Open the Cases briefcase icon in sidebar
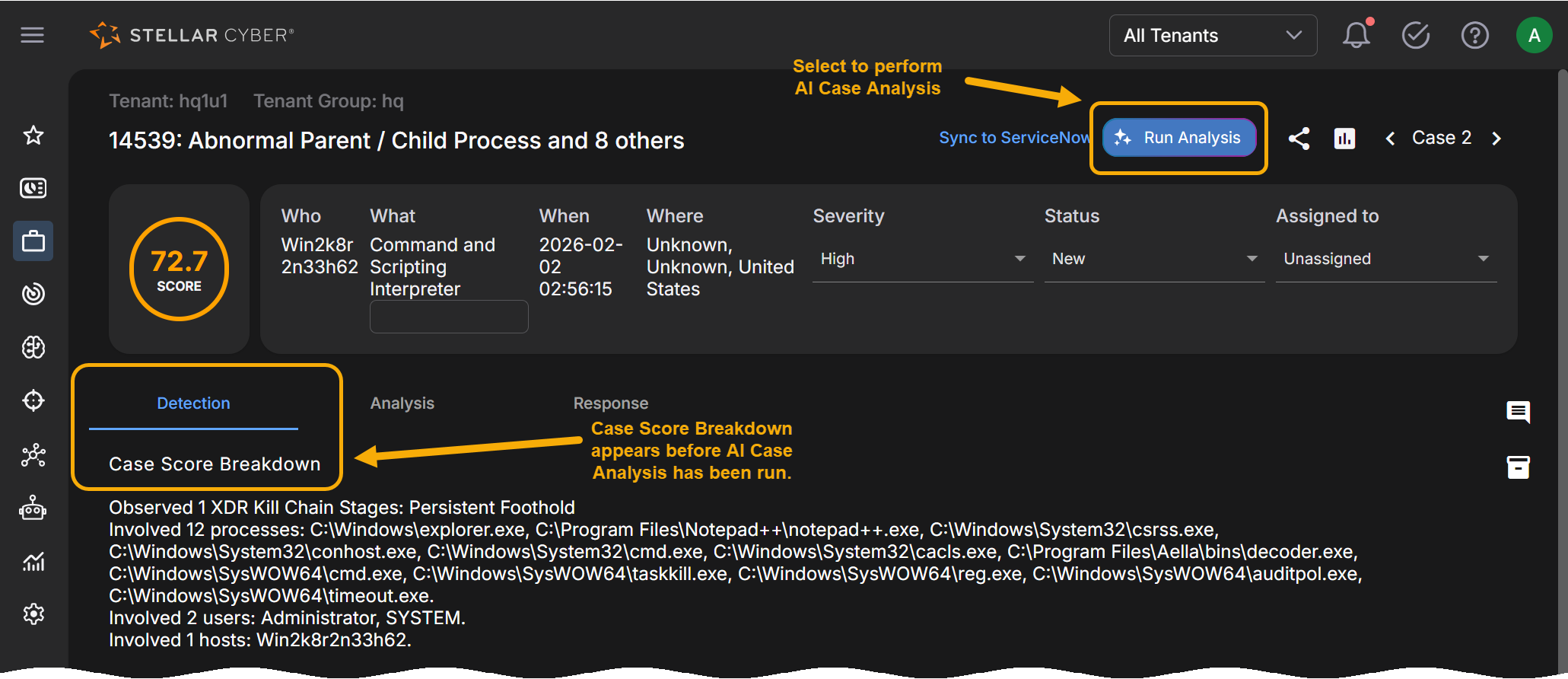Viewport: 1568px width, 679px height. pyautogui.click(x=33, y=241)
